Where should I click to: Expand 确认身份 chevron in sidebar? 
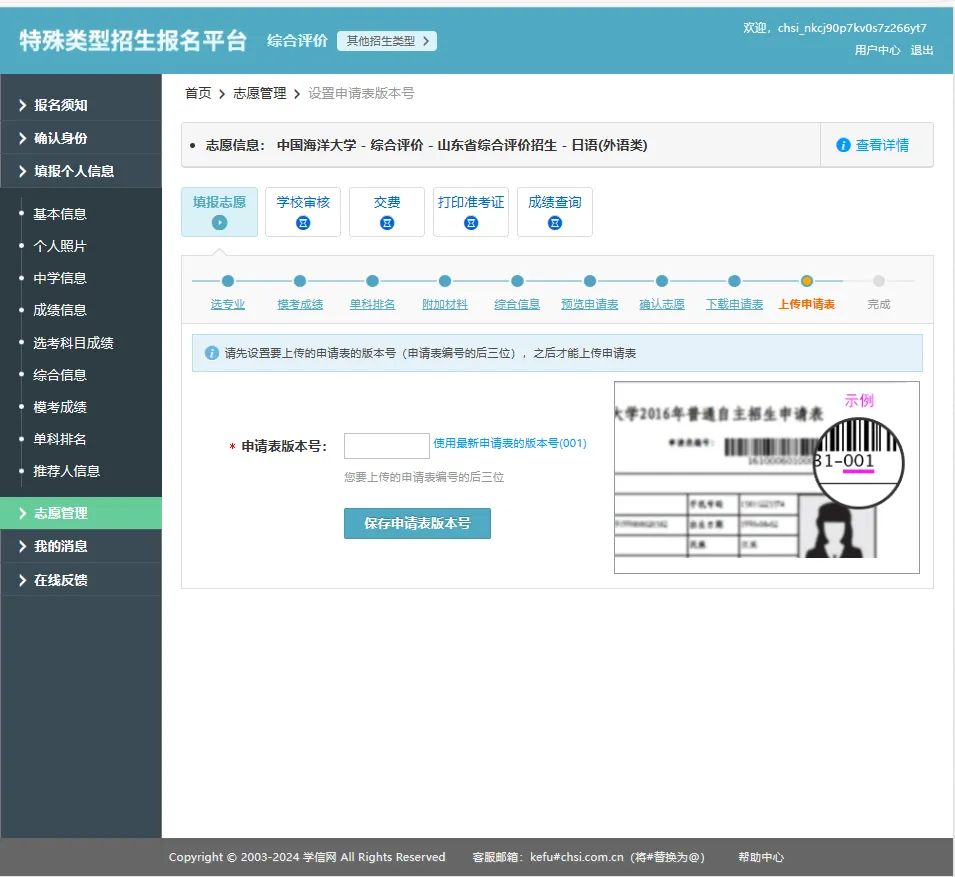23,138
